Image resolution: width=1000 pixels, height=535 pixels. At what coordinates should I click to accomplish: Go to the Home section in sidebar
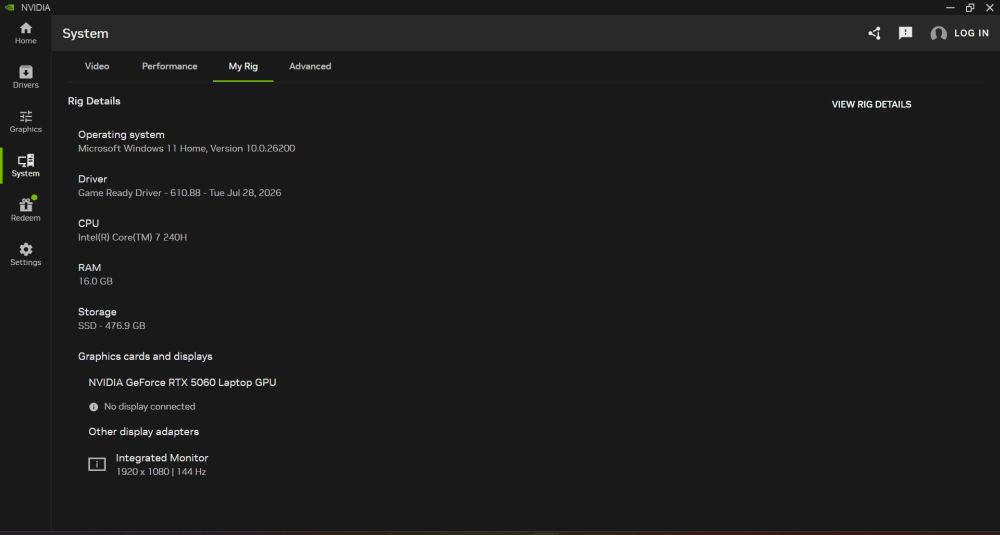tap(26, 33)
